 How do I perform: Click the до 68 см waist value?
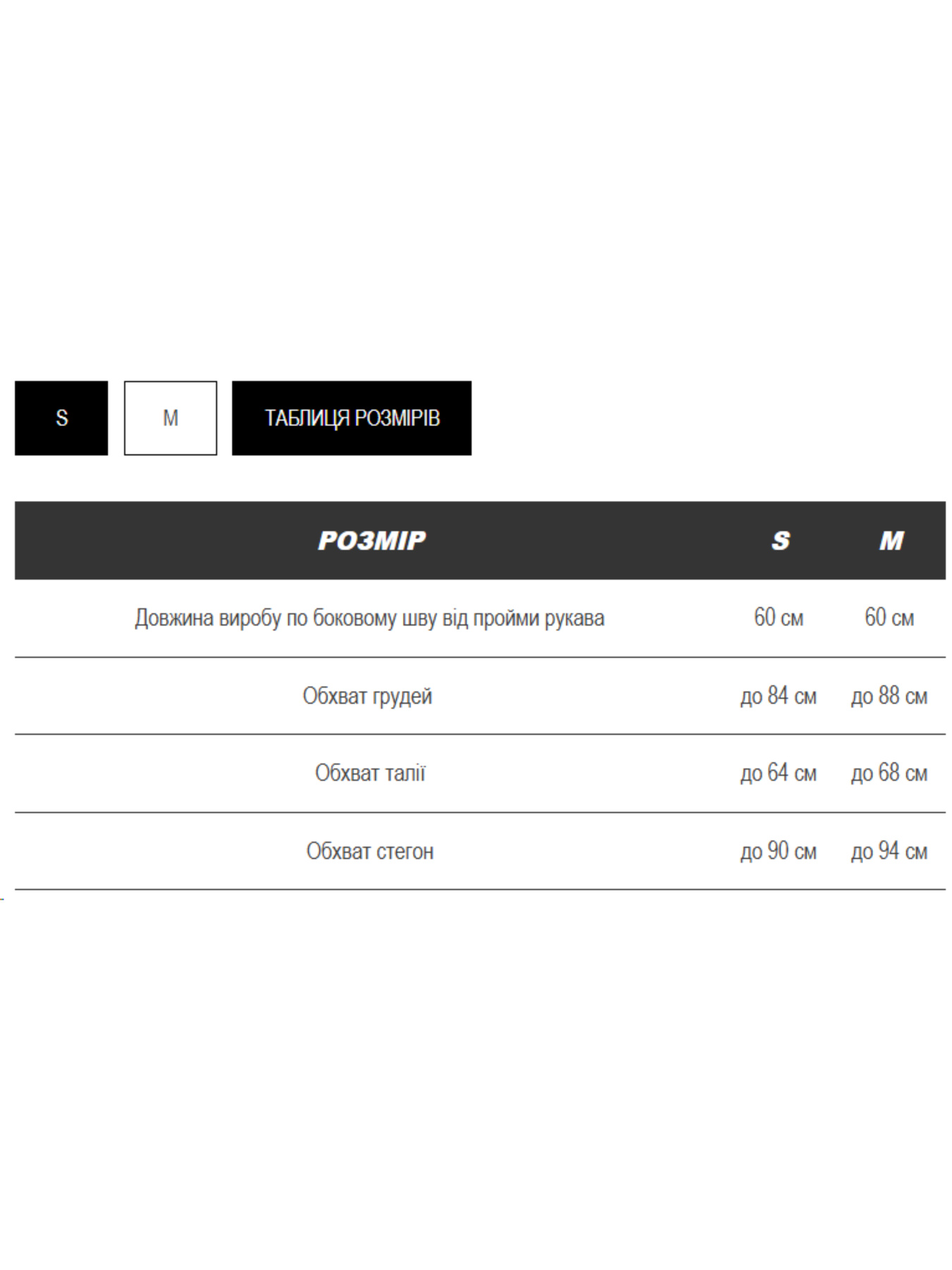(x=889, y=773)
